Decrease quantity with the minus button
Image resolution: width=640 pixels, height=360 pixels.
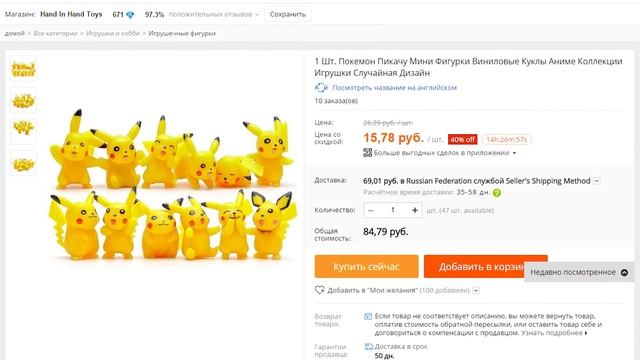371,210
